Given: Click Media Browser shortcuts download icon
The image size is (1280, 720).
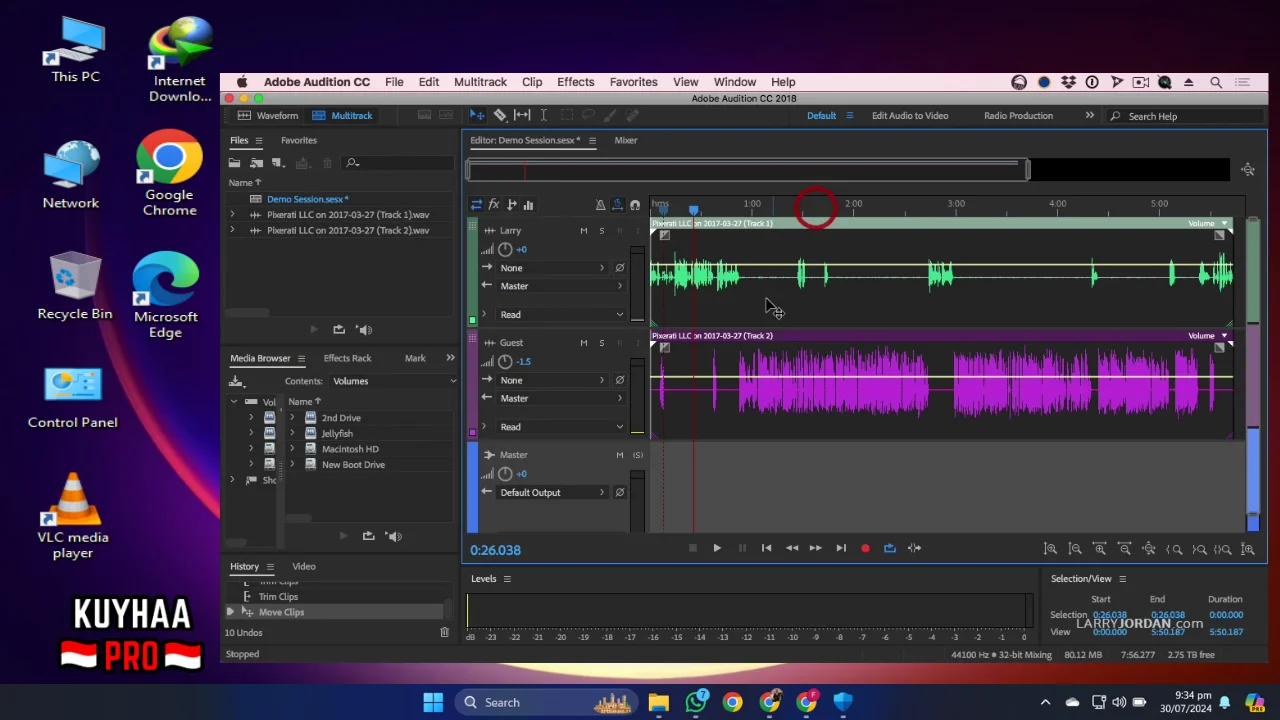Looking at the screenshot, I should (x=237, y=381).
